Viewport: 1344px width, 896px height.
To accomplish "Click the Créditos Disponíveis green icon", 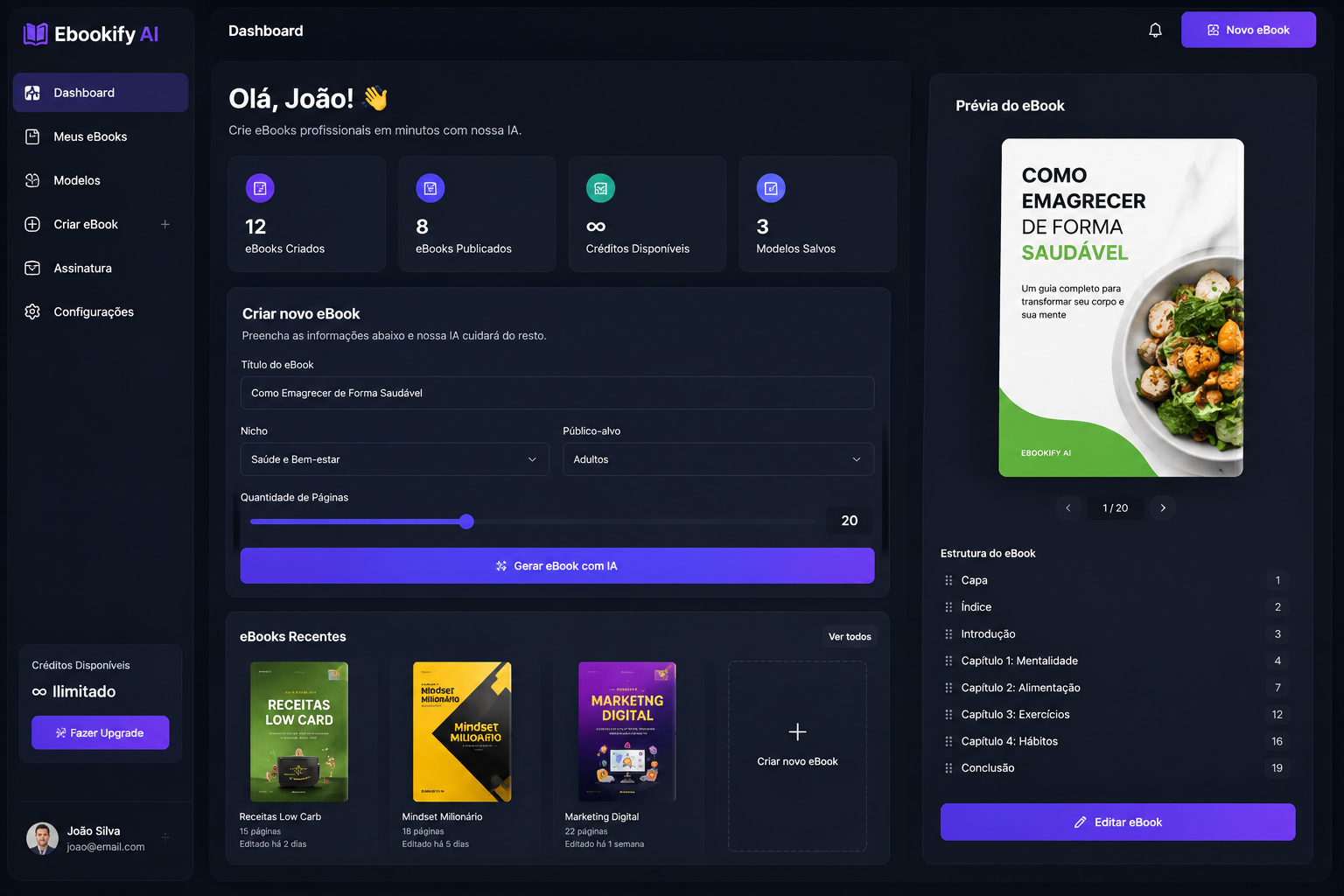I will [600, 188].
